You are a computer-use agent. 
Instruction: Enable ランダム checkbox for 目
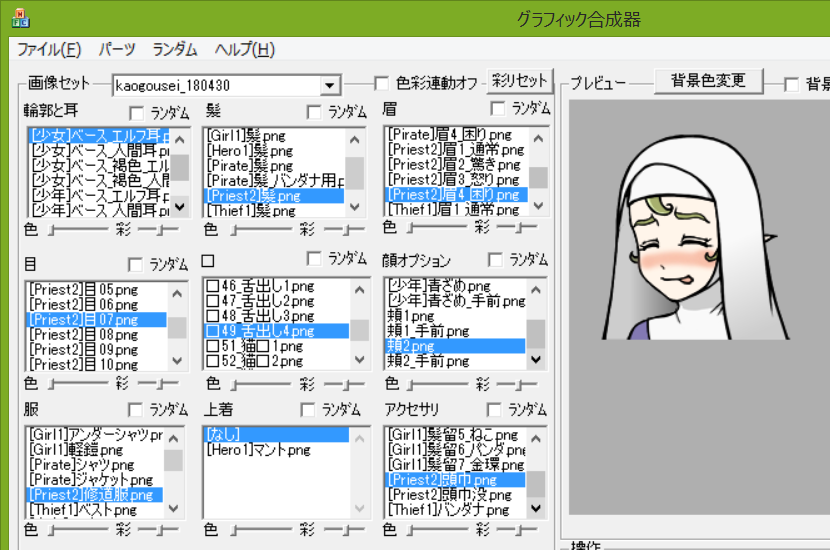[136, 264]
